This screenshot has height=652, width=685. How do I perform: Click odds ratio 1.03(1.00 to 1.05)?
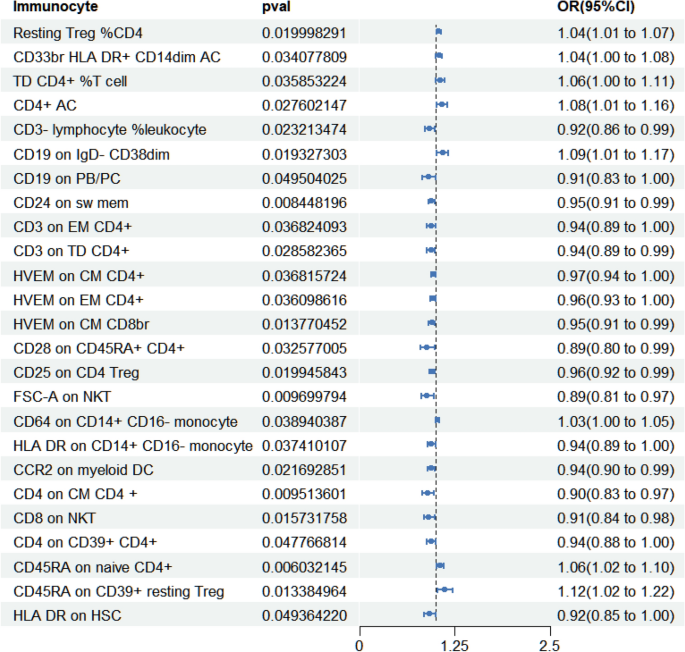click(x=616, y=422)
